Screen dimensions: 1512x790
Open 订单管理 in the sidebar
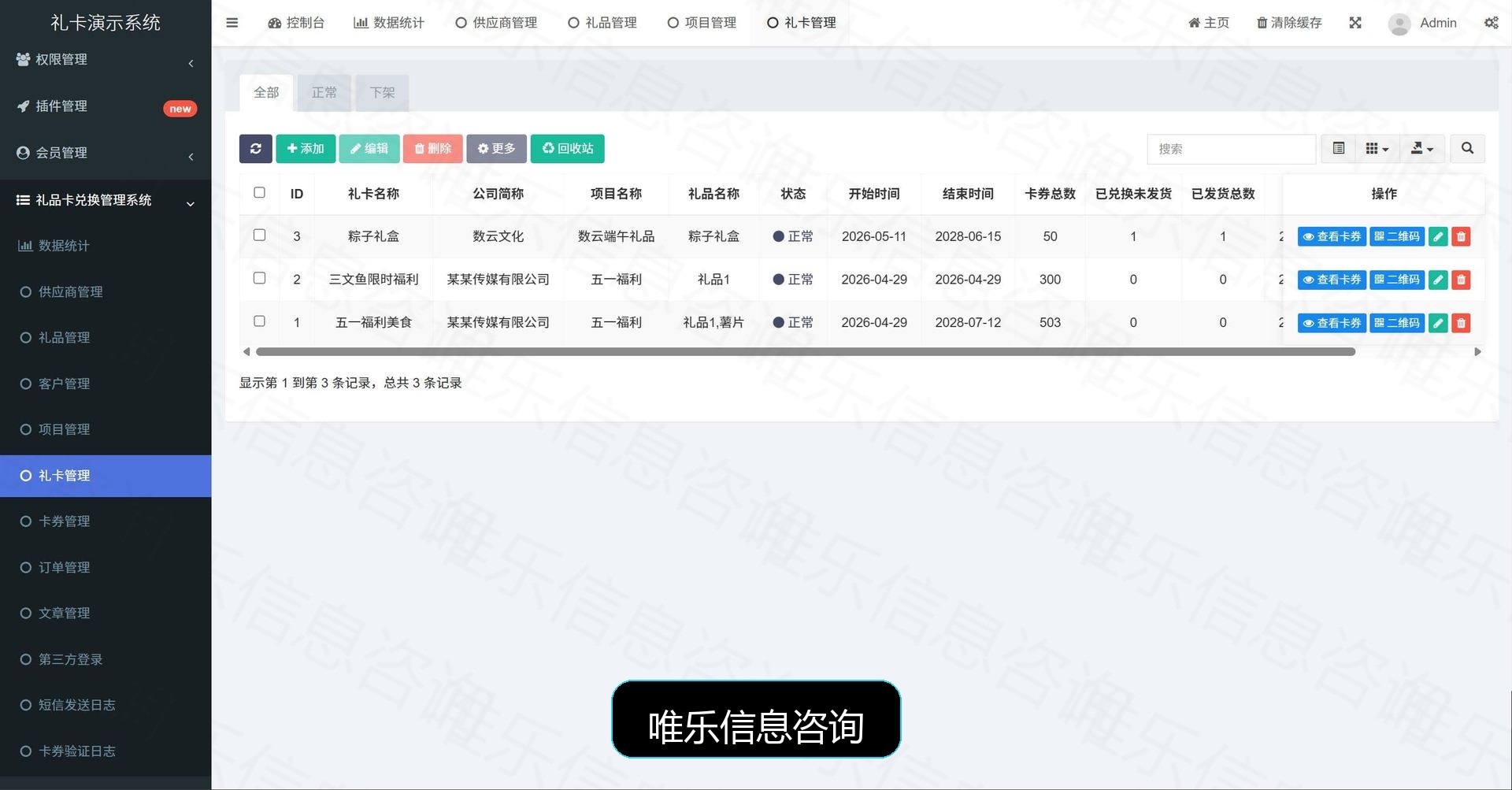tap(106, 567)
